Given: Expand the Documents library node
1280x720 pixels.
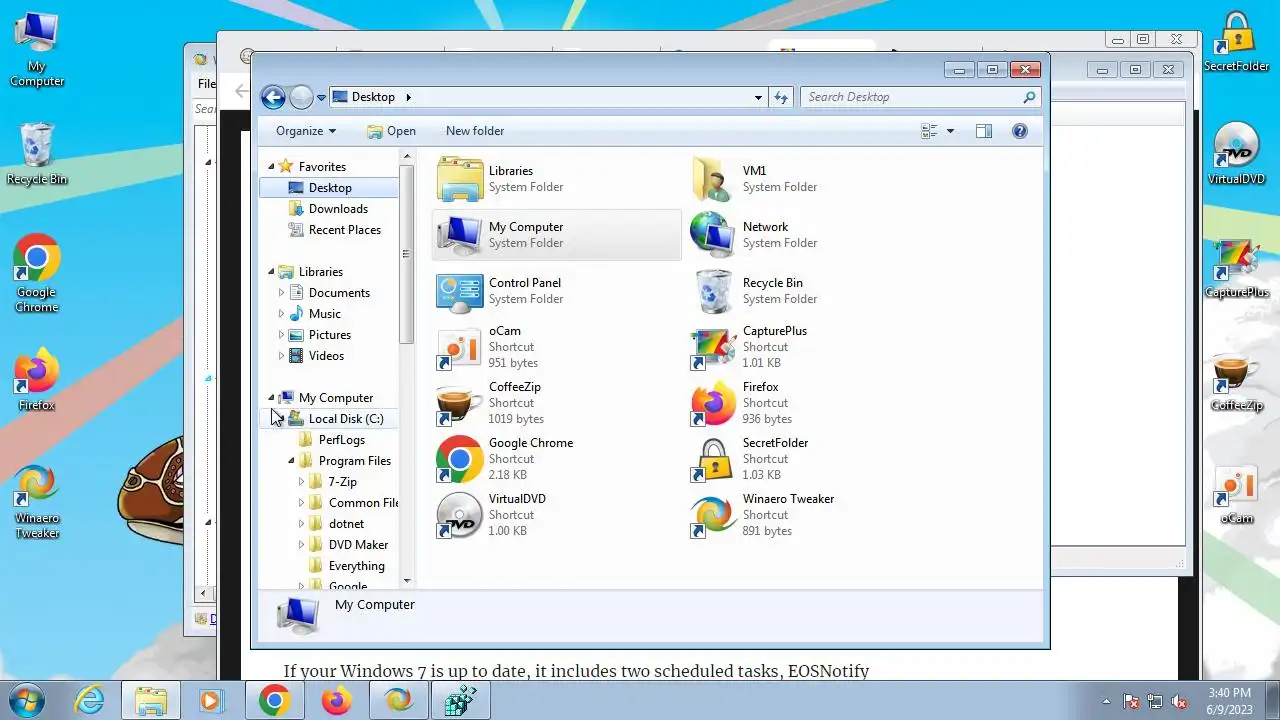Looking at the screenshot, I should click(281, 293).
